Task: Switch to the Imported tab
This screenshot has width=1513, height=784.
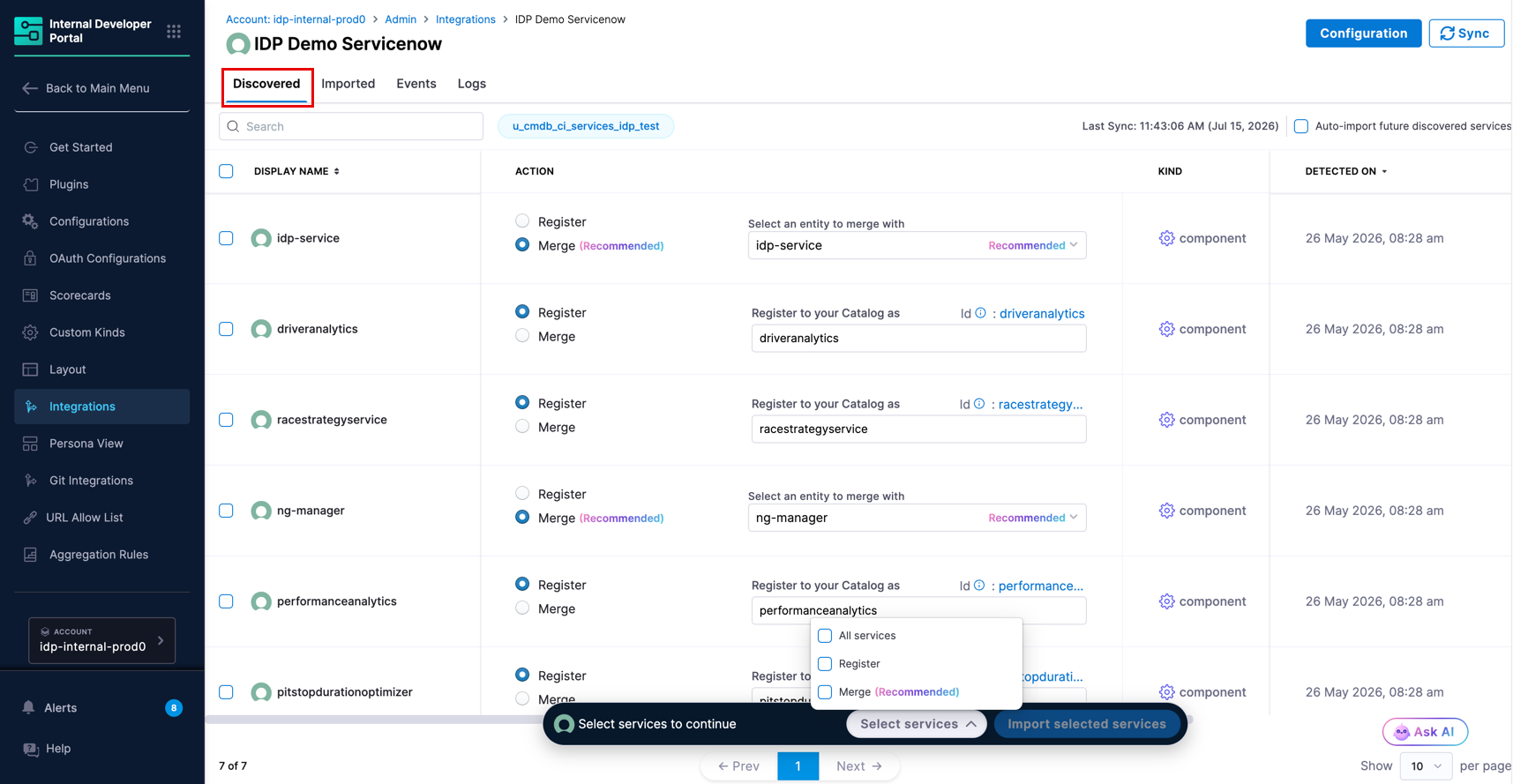Action: pos(348,84)
